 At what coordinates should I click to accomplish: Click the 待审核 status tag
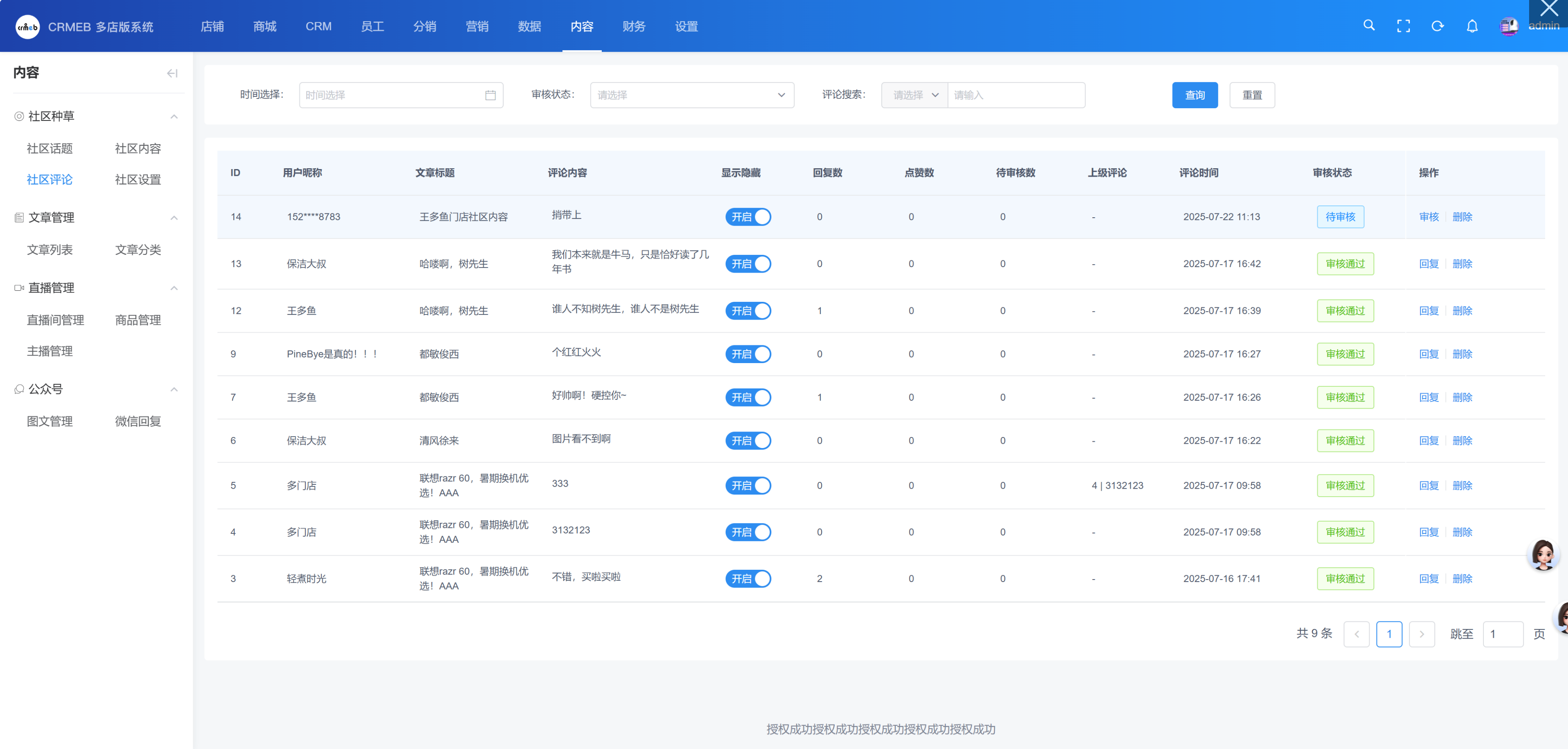pyautogui.click(x=1340, y=216)
